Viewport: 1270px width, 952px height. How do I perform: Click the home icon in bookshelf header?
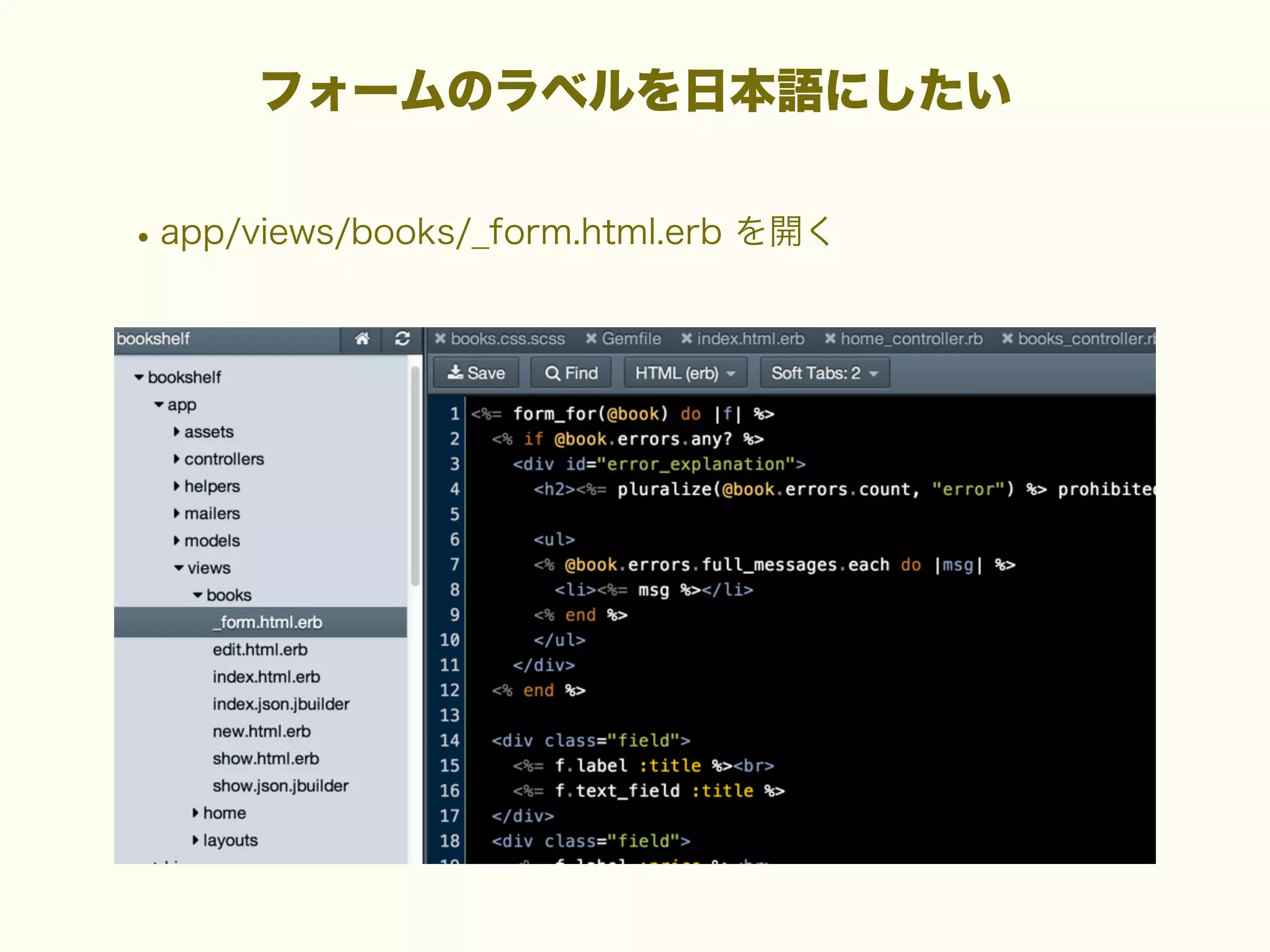(x=362, y=339)
